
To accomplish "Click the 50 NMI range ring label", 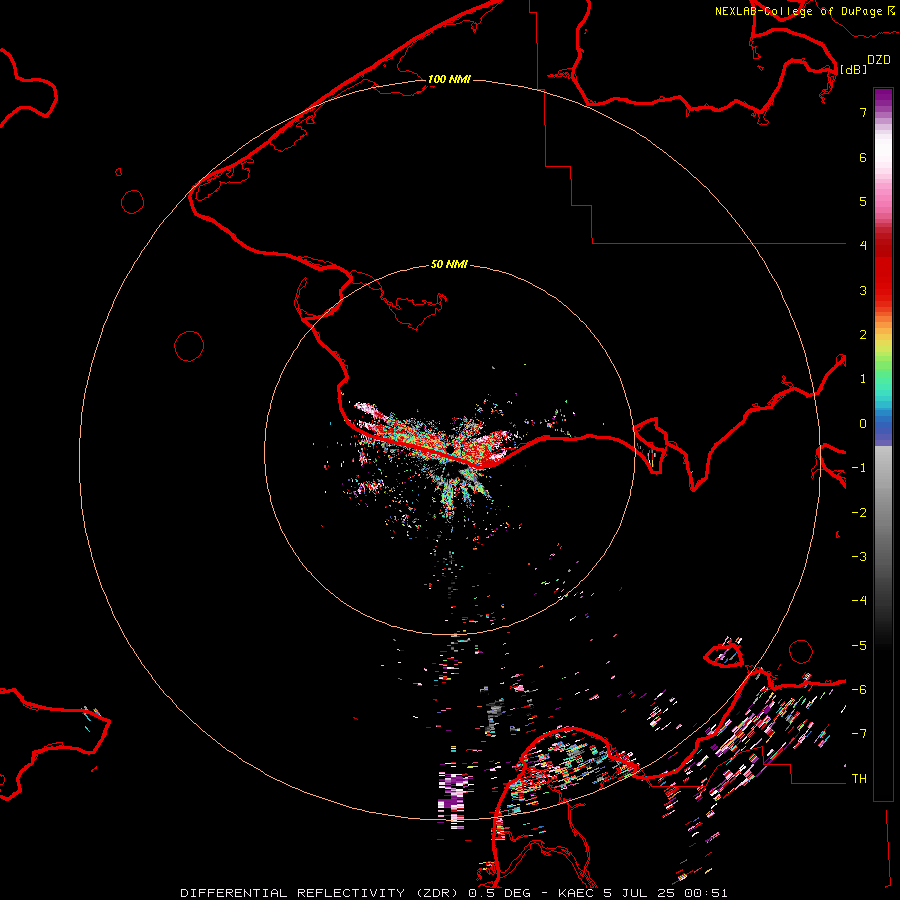I will point(449,264).
